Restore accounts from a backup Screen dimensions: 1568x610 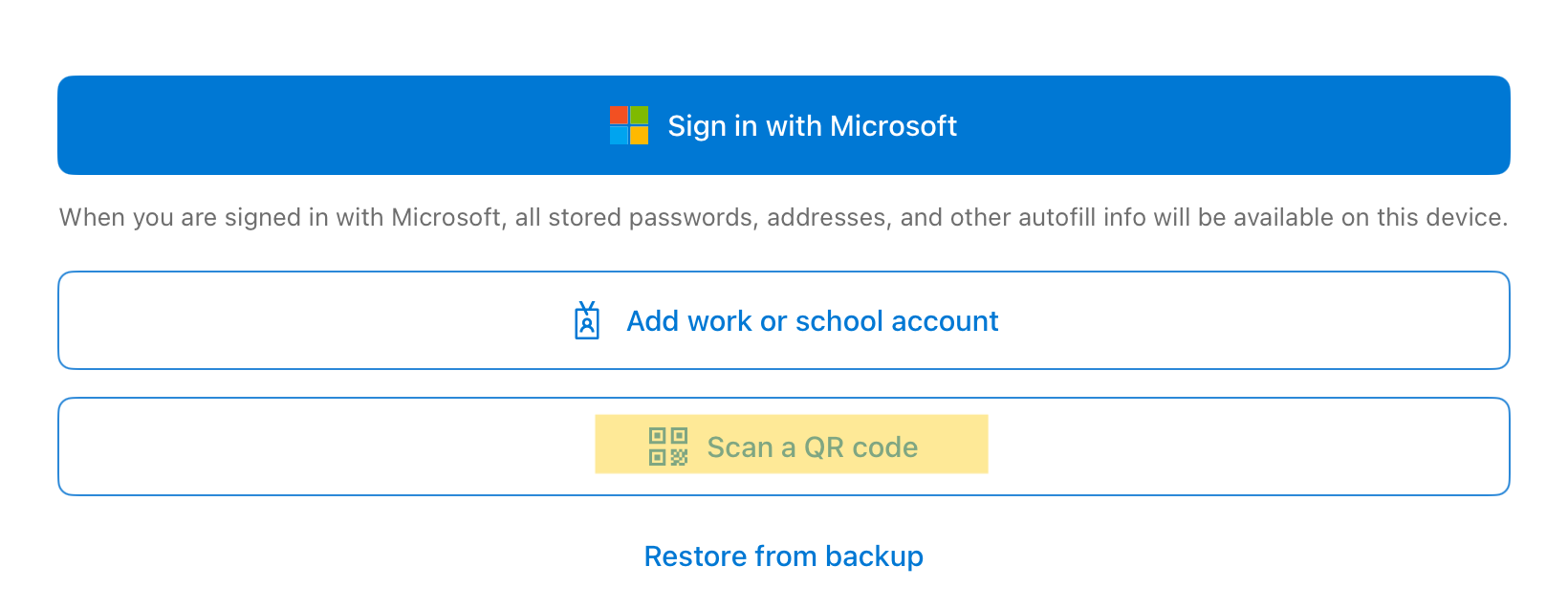pyautogui.click(x=783, y=556)
